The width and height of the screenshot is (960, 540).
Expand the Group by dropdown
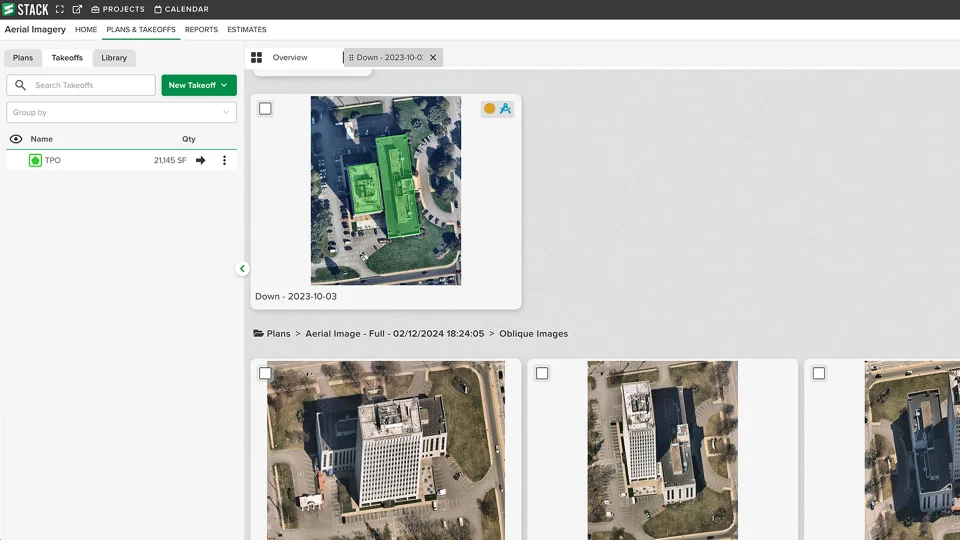[121, 113]
